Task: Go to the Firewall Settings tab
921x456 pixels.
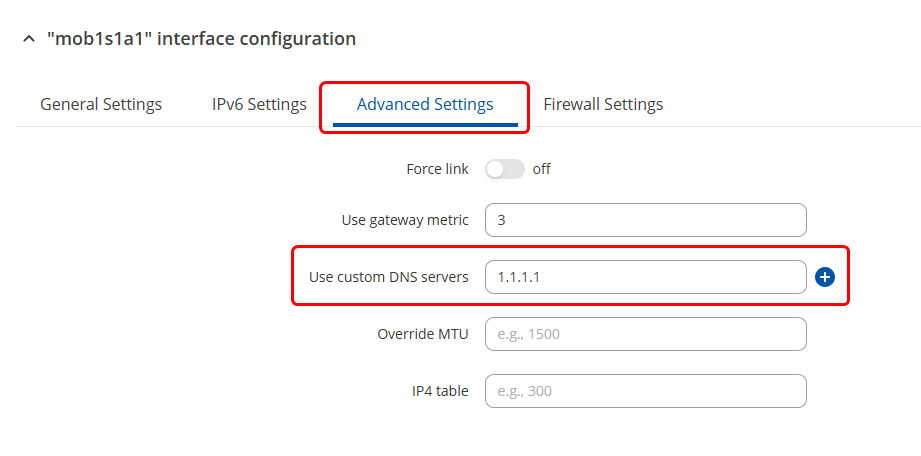Action: (x=603, y=104)
